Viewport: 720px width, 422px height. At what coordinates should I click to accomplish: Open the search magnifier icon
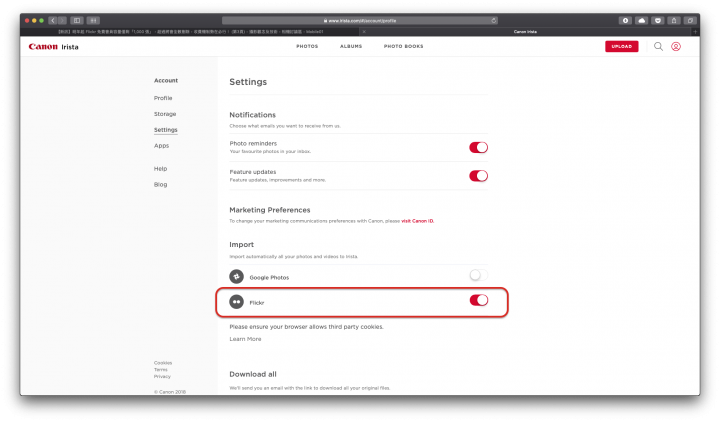658,46
